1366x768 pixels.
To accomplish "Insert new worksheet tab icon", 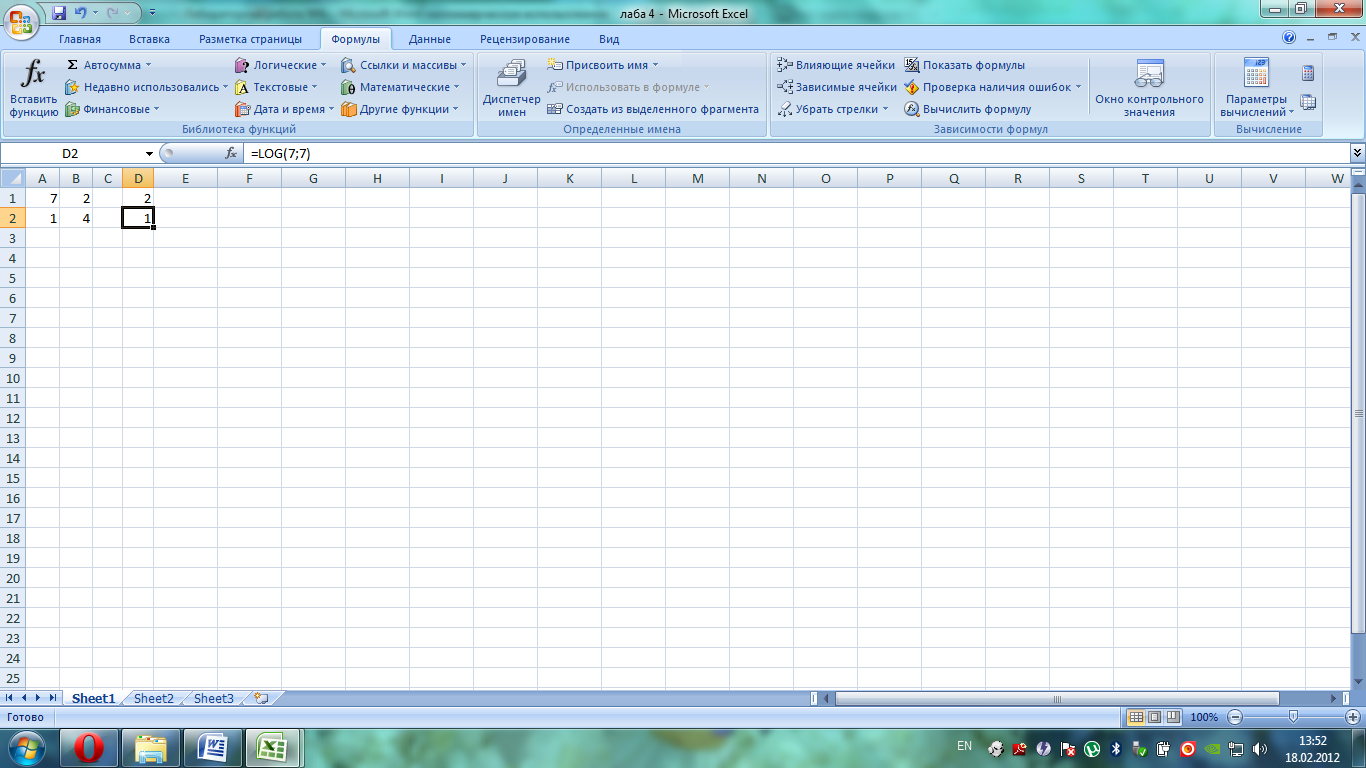I will coord(261,699).
